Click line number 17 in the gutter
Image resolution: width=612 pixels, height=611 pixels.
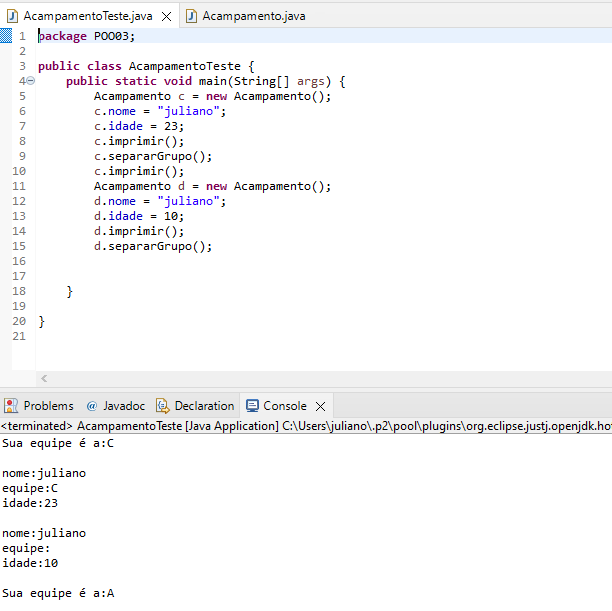coord(19,276)
